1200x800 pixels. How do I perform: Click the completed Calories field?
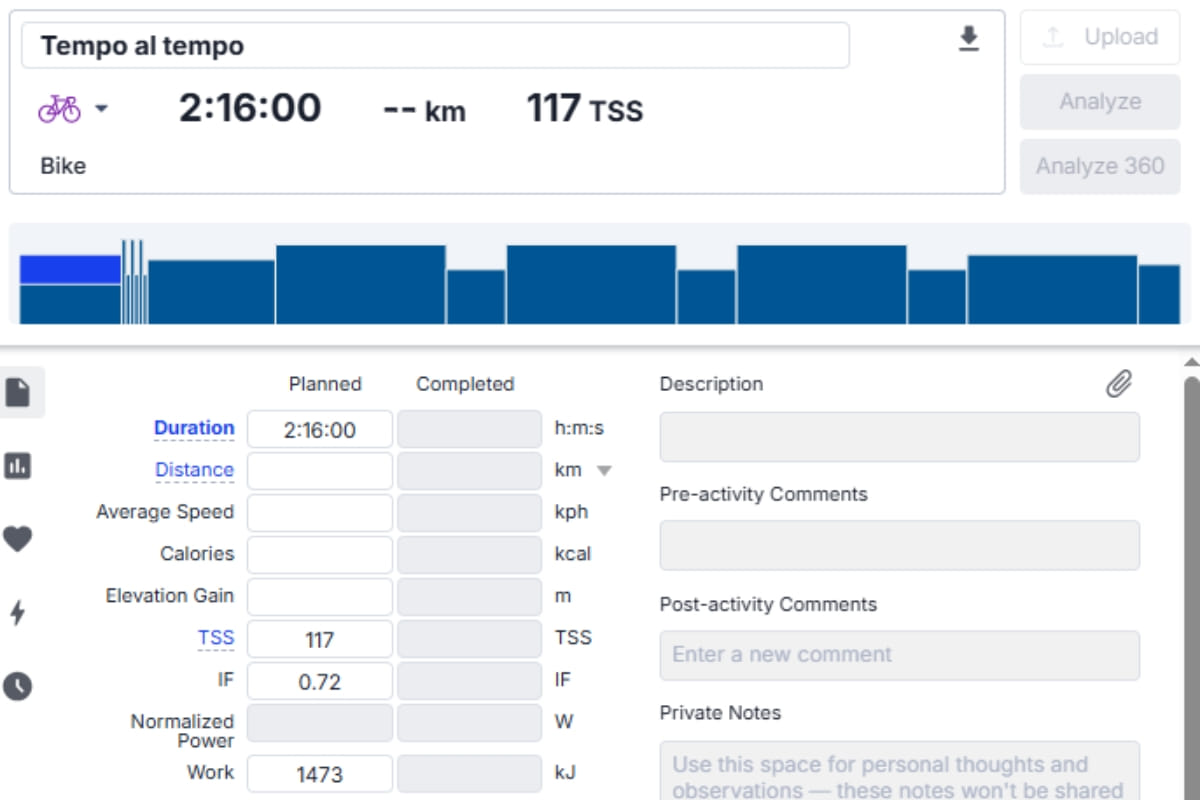click(x=470, y=555)
